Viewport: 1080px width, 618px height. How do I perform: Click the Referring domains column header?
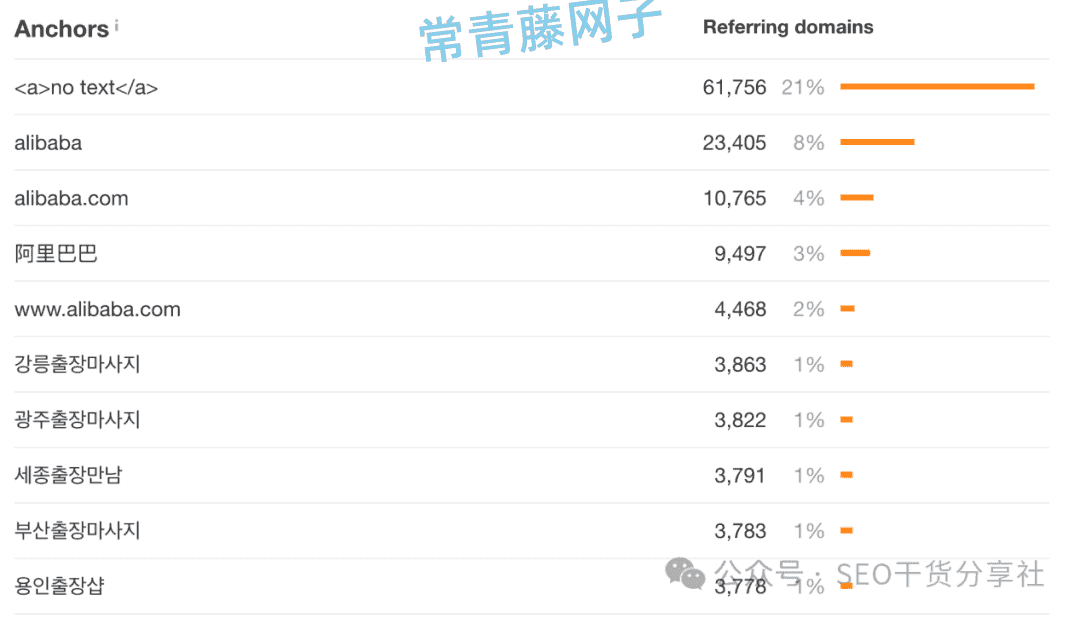coord(787,27)
